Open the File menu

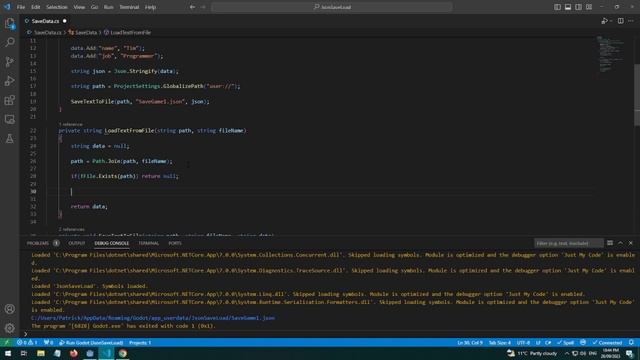tap(21, 7)
